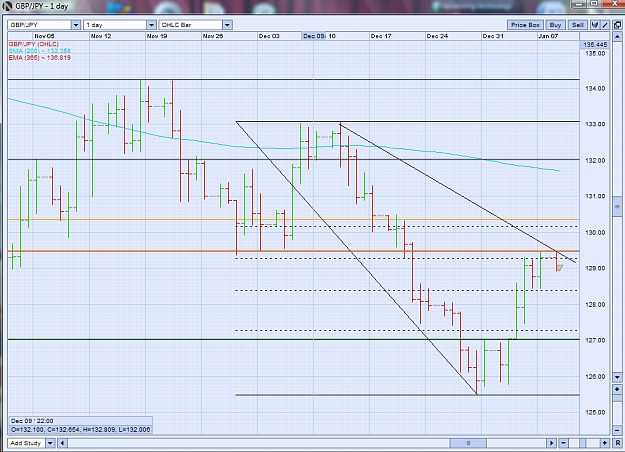
Task: Click the Price Box button
Action: [x=525, y=25]
